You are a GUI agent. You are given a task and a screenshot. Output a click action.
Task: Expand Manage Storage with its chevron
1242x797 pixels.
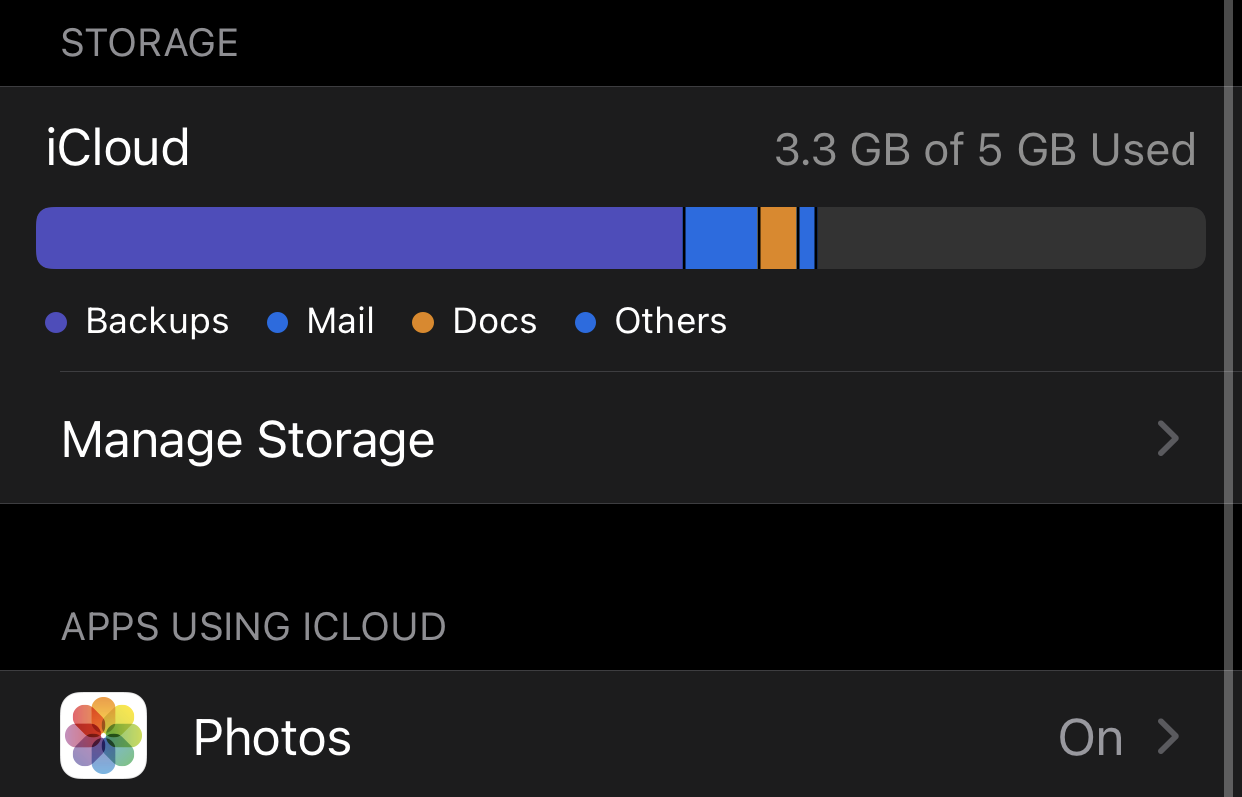point(1167,440)
